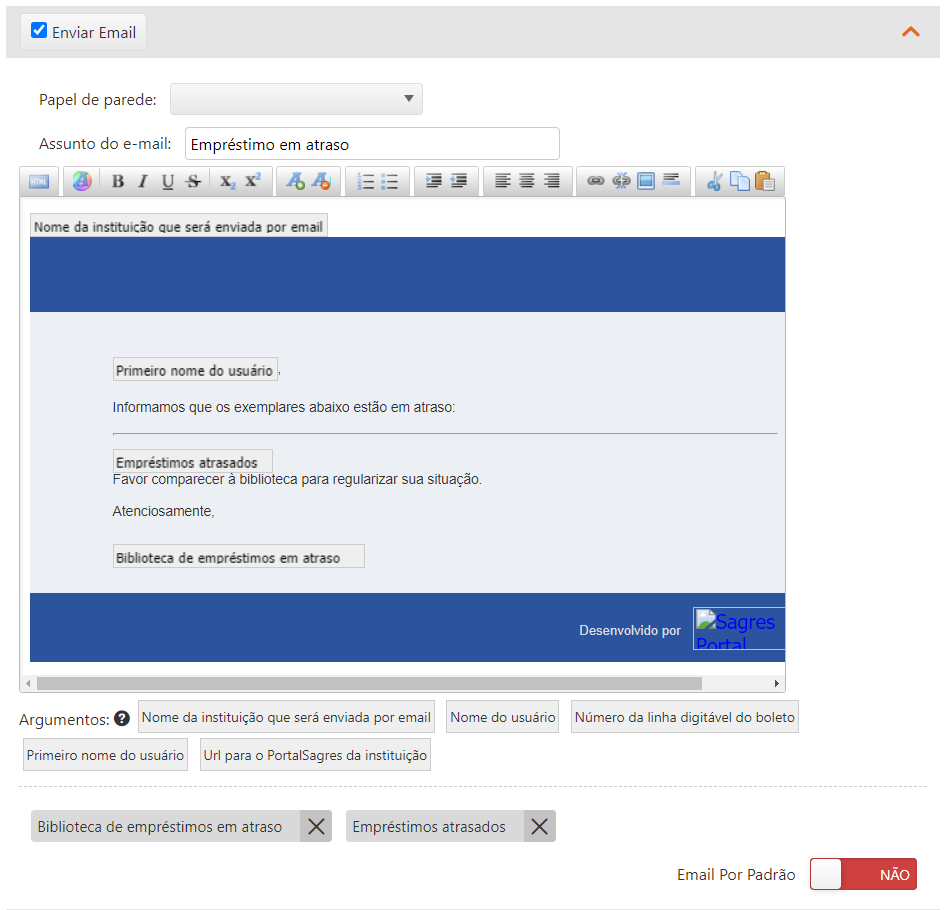Click the Assunto do e-mail field
The image size is (946, 910).
click(x=372, y=144)
